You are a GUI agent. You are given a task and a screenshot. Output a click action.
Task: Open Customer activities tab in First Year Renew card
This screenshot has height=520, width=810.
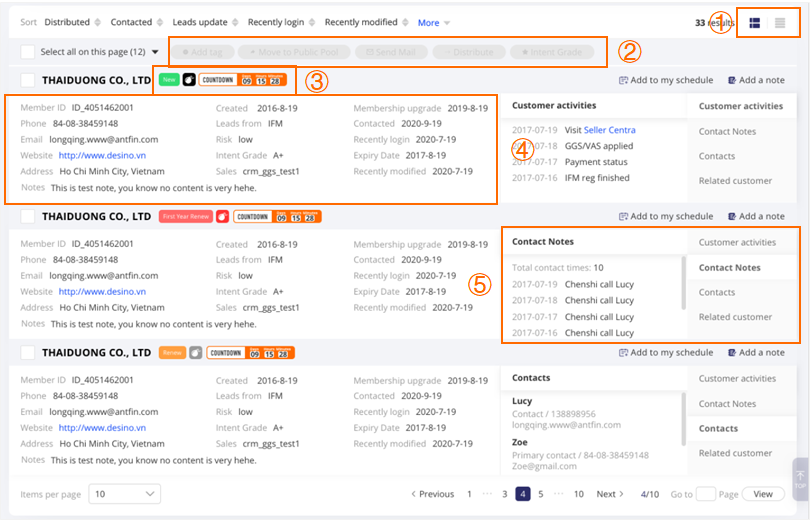737,242
